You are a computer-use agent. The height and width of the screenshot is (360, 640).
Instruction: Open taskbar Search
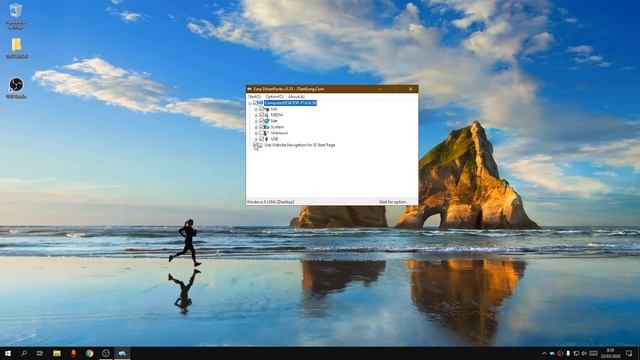[24, 353]
